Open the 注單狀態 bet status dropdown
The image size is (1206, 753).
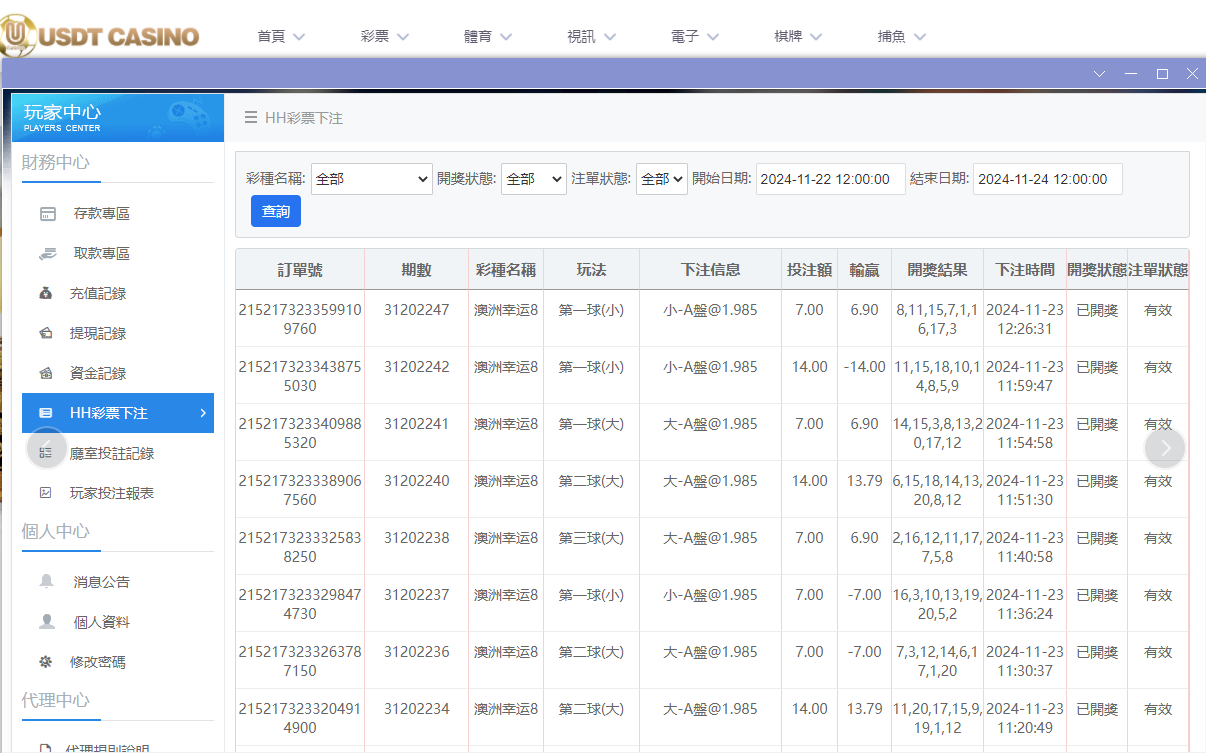[x=661, y=178]
